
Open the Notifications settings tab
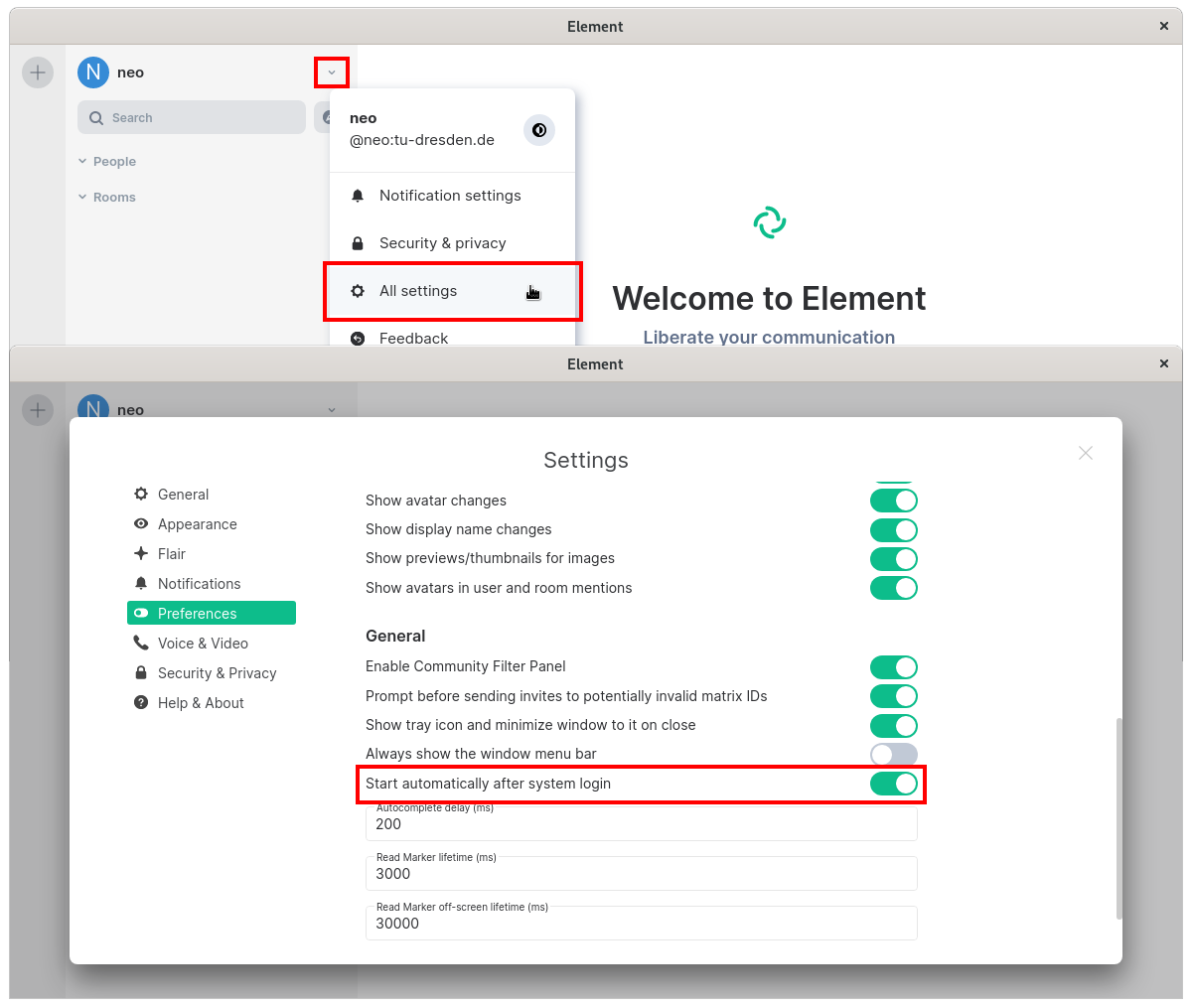point(212,584)
